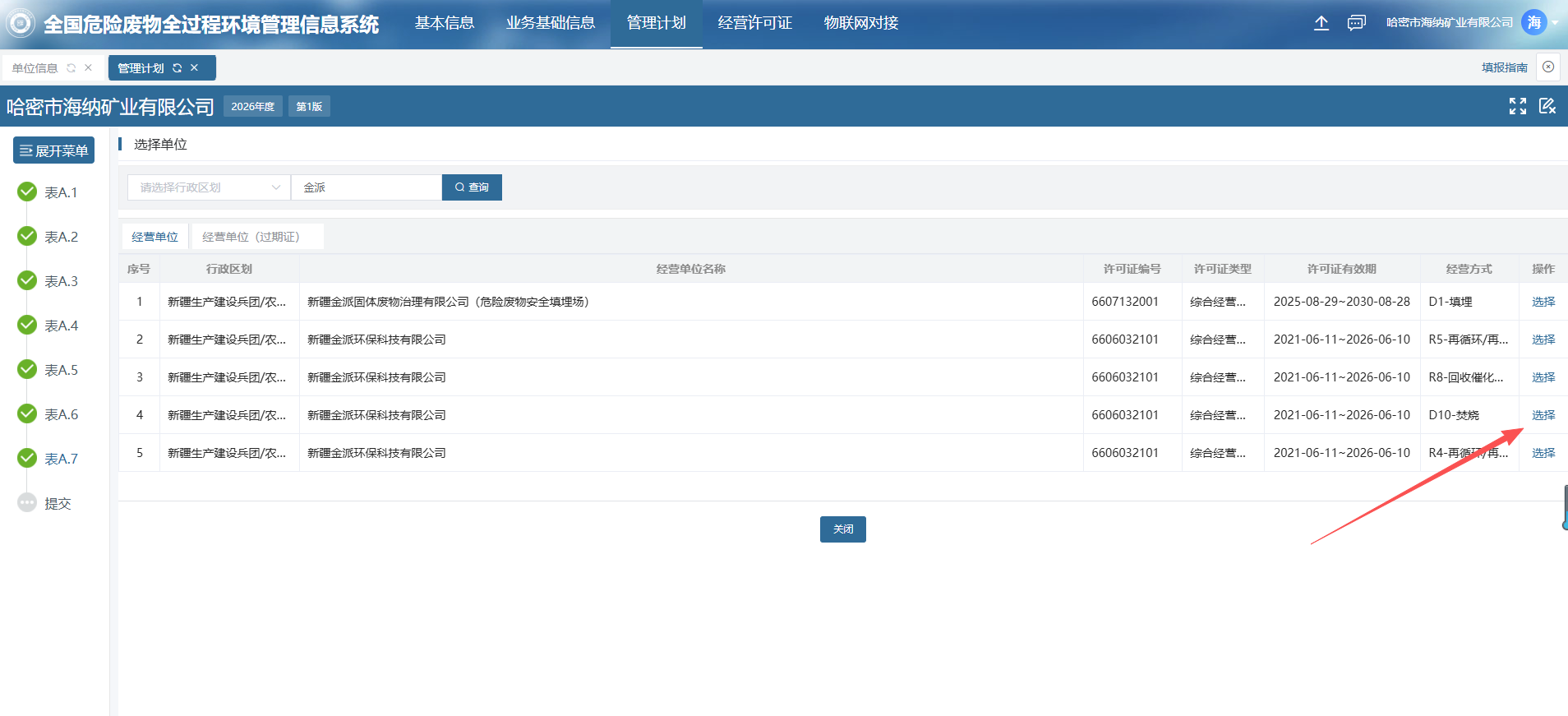Click the upload arrow icon in header

tap(1321, 23)
